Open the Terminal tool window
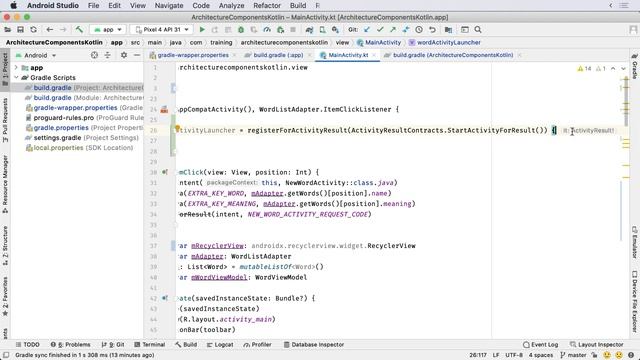 click(x=149, y=344)
